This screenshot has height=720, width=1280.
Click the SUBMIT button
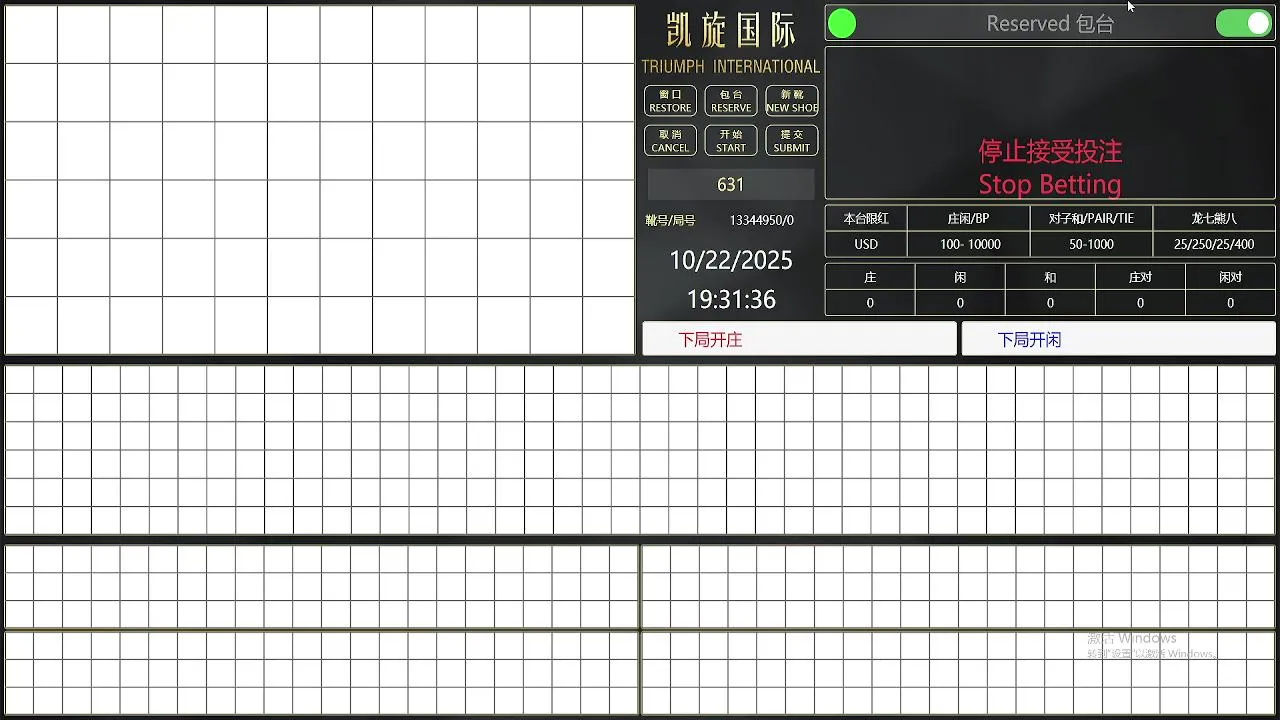792,141
